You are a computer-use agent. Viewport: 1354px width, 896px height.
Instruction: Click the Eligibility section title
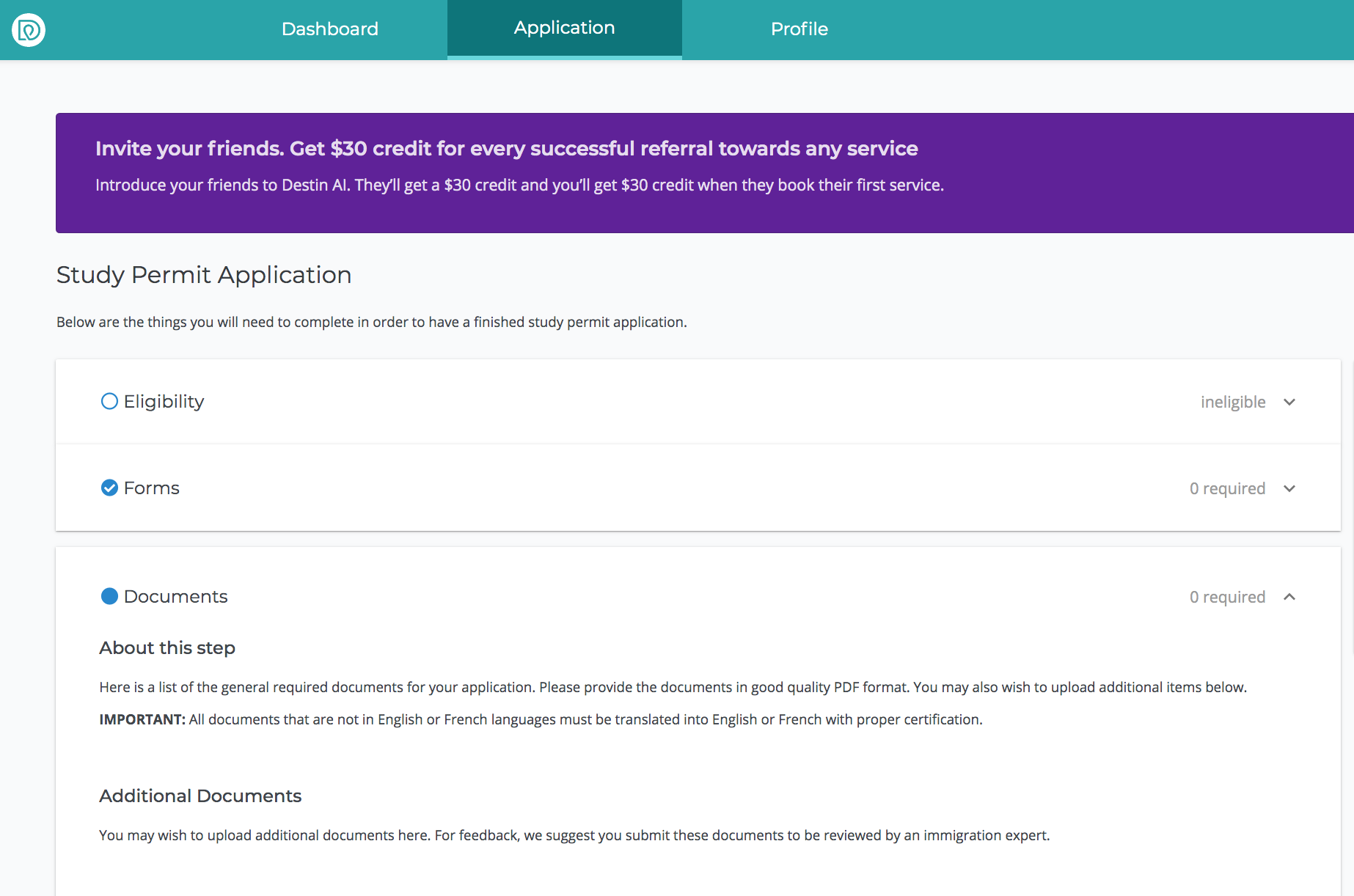click(164, 402)
